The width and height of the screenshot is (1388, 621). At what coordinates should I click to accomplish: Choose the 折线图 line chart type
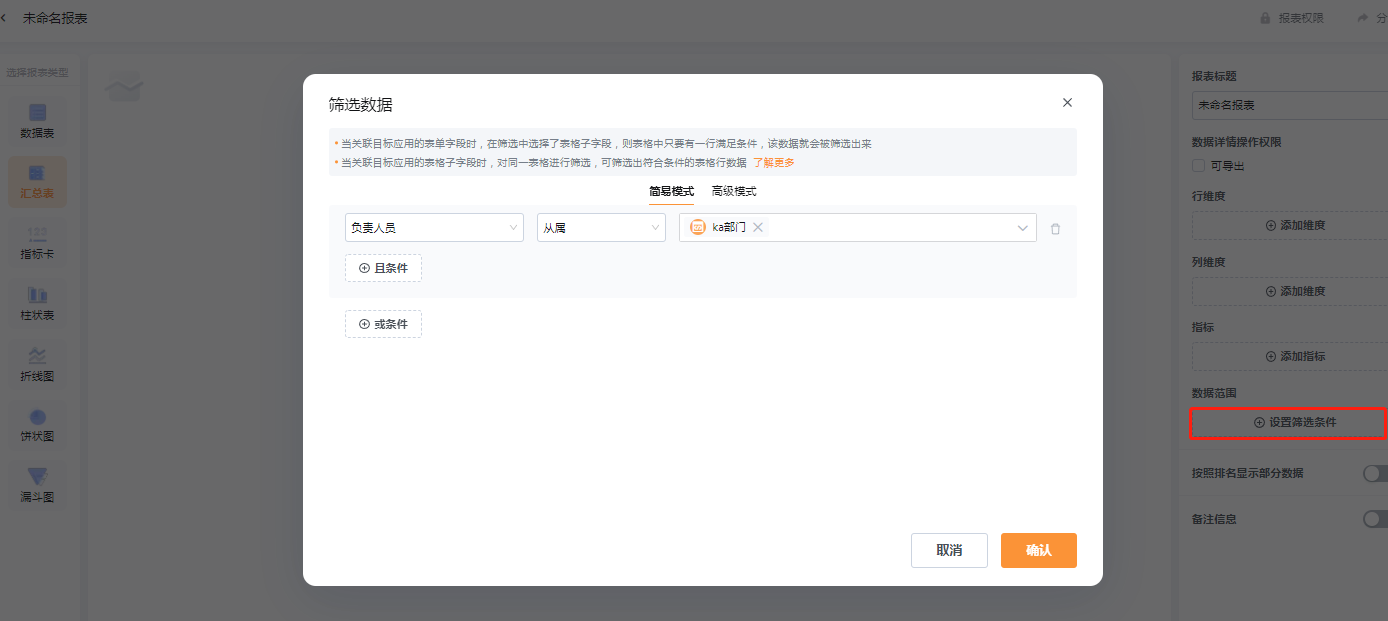37,364
